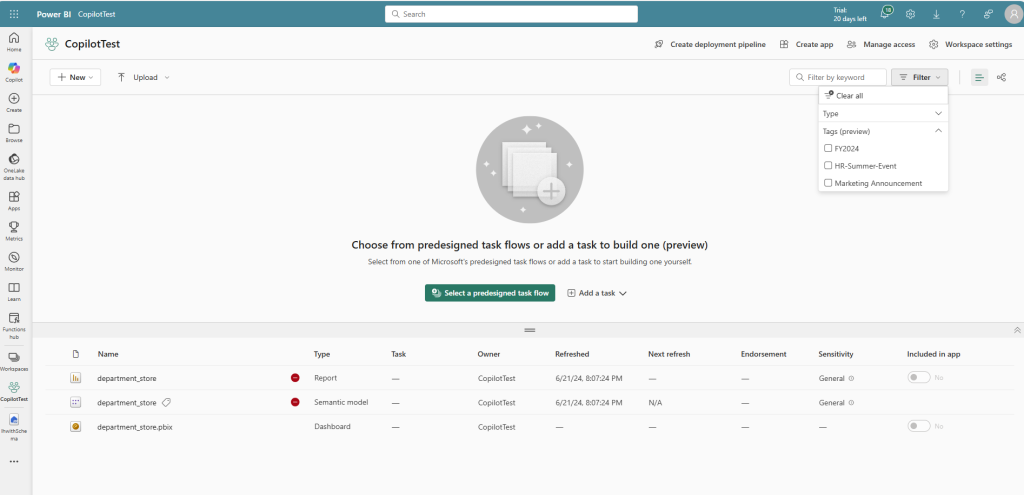Open Apps in the sidebar
Image resolution: width=1024 pixels, height=495 pixels.
(14, 200)
